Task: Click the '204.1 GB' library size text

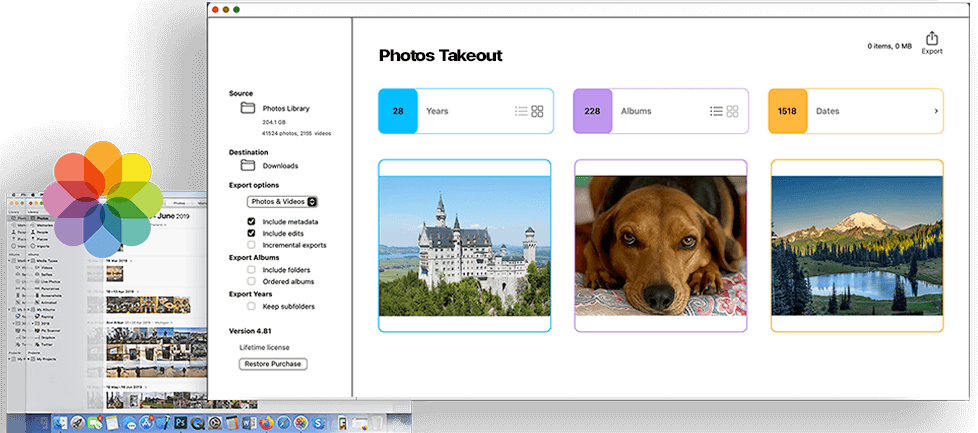Action: click(x=273, y=122)
